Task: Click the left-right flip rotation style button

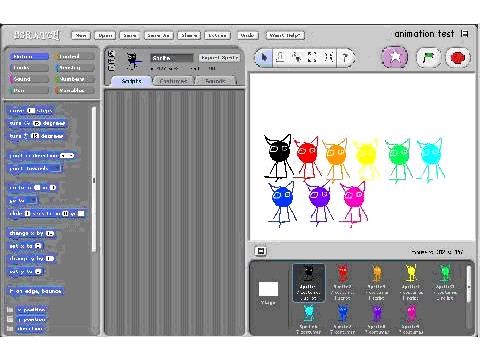Action: 111,61
